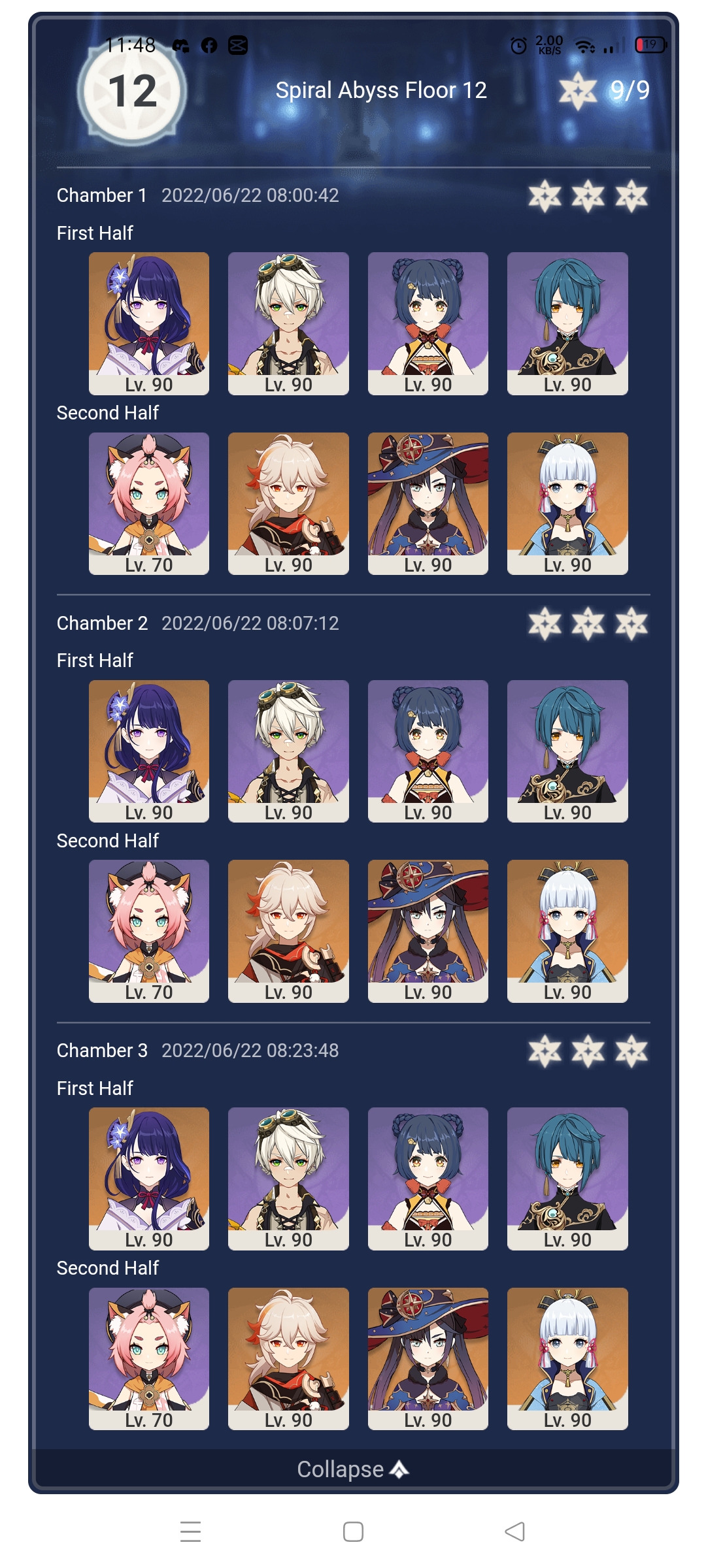Viewport: 706px width, 1568px height.
Task: Tap the floor 12 round badge
Action: pyautogui.click(x=133, y=91)
